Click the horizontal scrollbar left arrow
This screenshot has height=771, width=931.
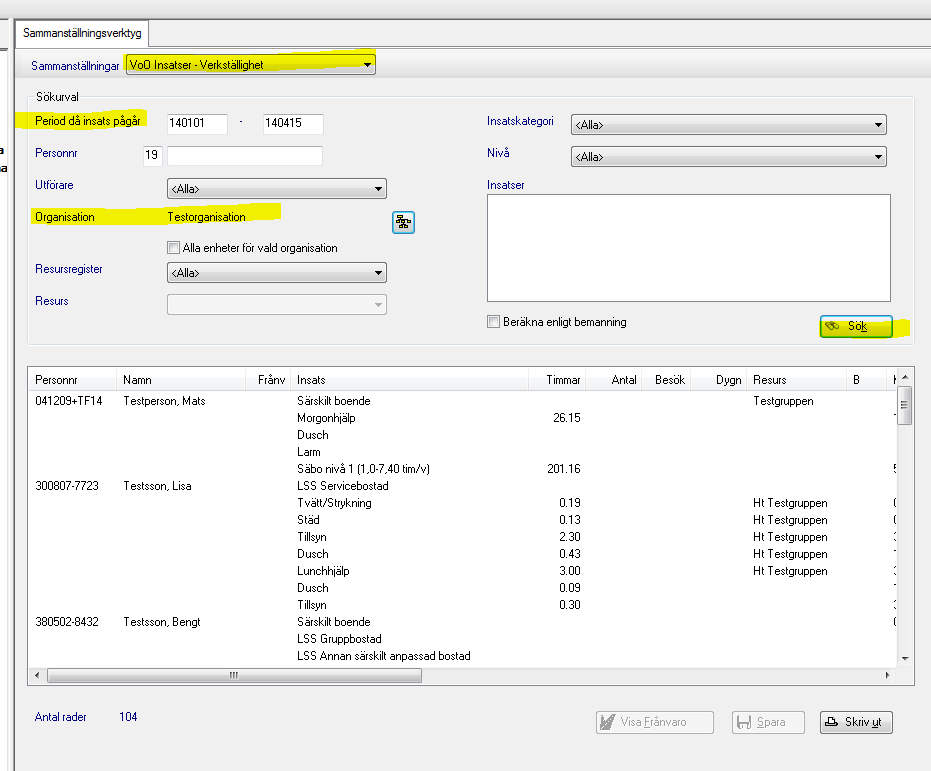(x=37, y=675)
